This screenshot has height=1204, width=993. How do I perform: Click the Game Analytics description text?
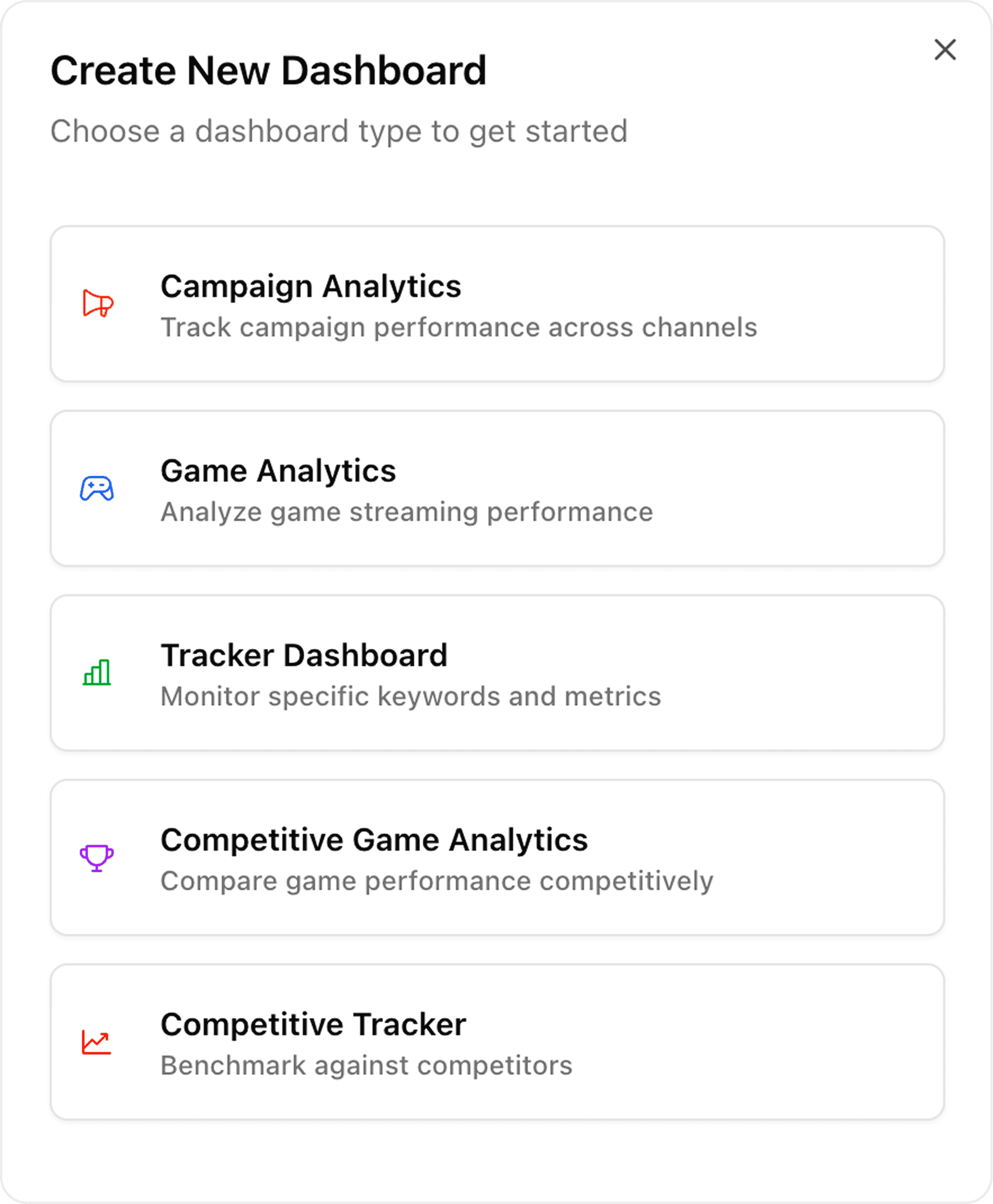click(x=407, y=512)
